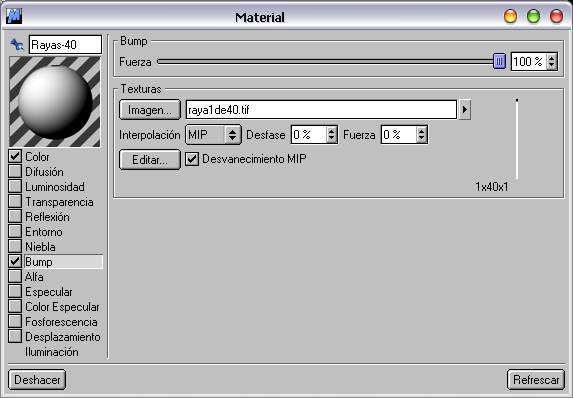573x398 pixels.
Task: Click the Desfase 0 % value field
Action: [x=309, y=134]
